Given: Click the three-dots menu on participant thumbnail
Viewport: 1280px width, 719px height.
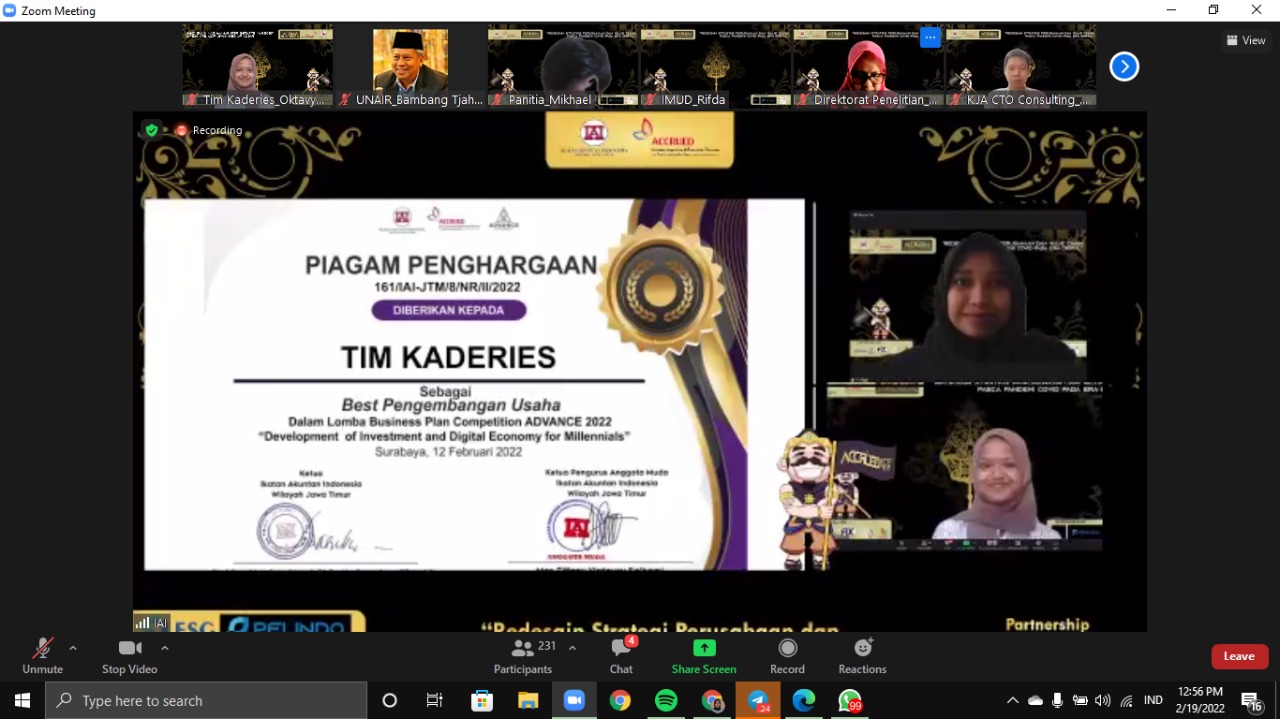Looking at the screenshot, I should 930,38.
